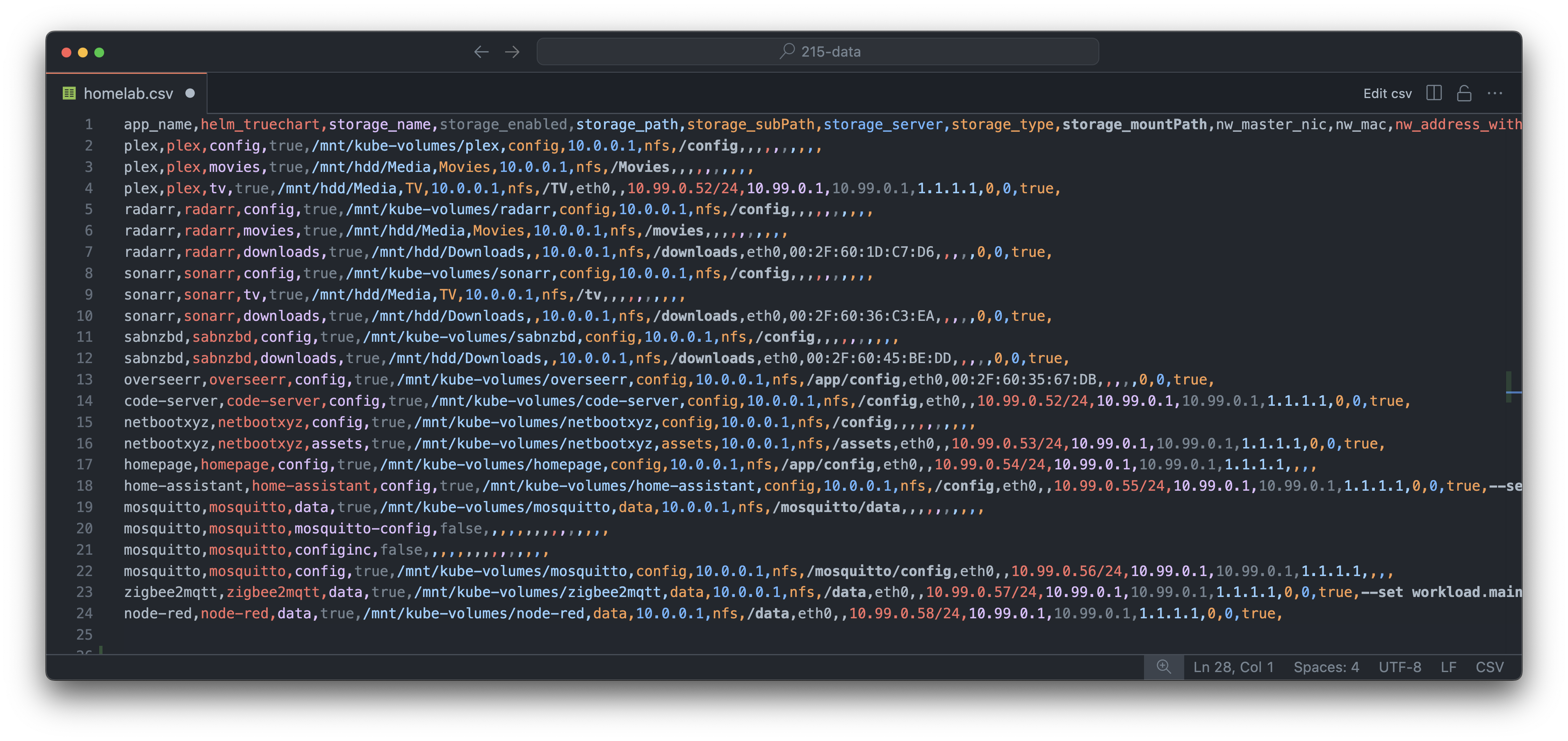Click the navigate back arrow
Viewport: 1568px width, 741px height.
coord(481,52)
